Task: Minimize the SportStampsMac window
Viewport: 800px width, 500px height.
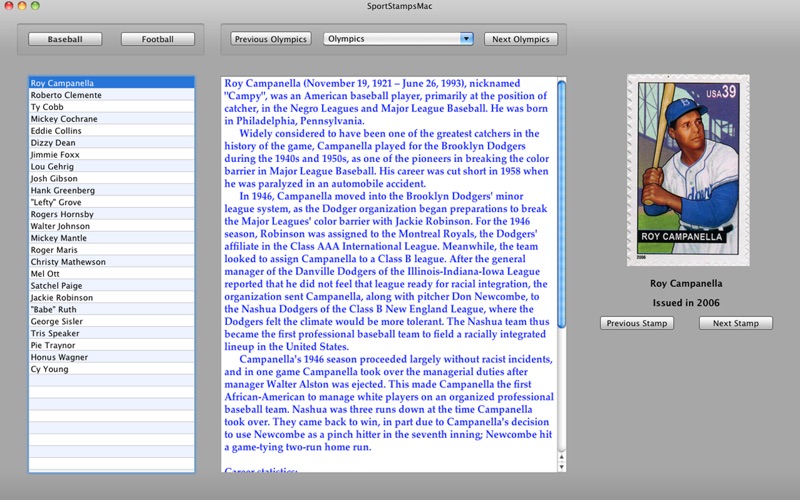Action: pyautogui.click(x=22, y=6)
